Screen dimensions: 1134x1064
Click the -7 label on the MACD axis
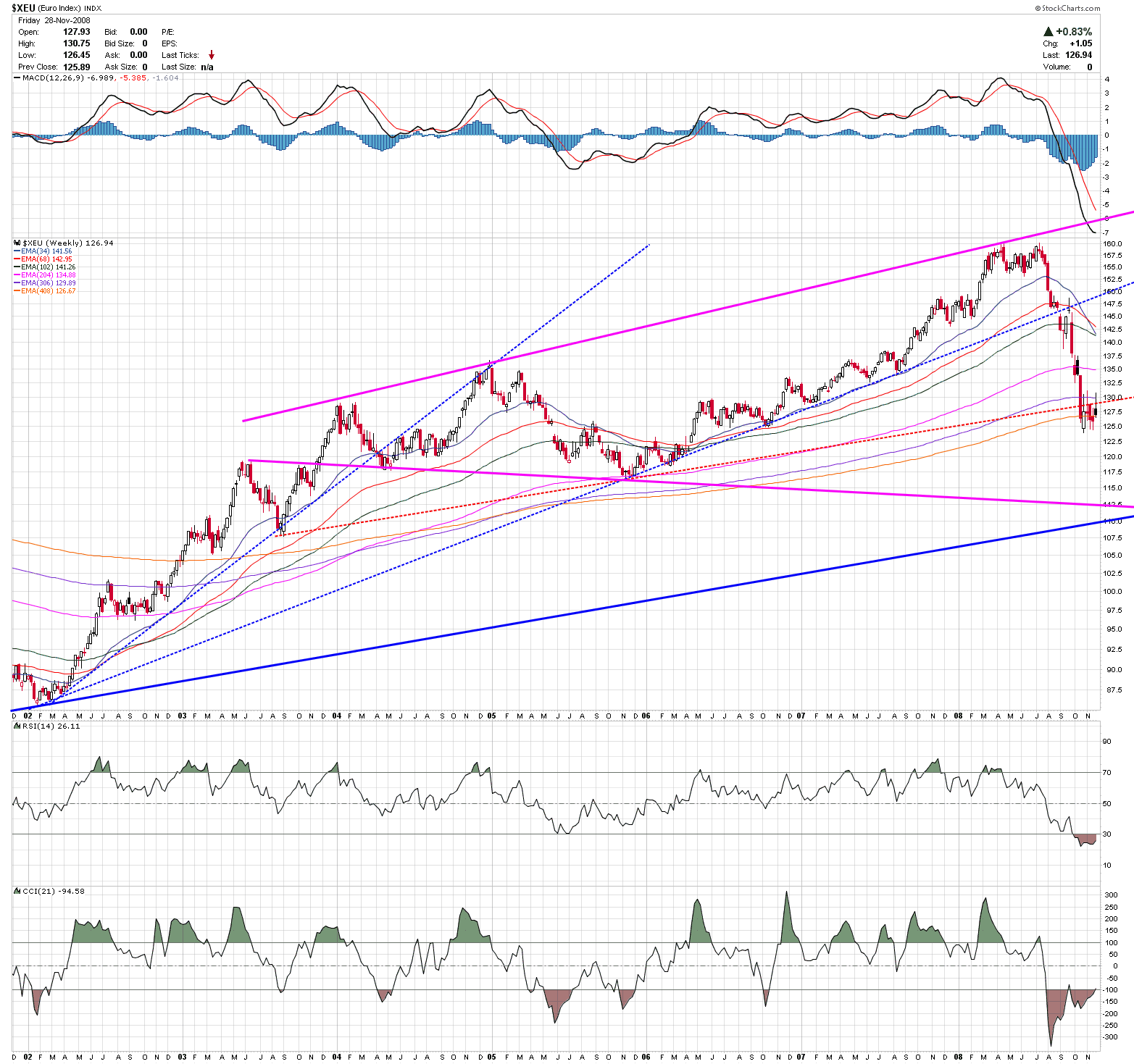pos(1105,233)
